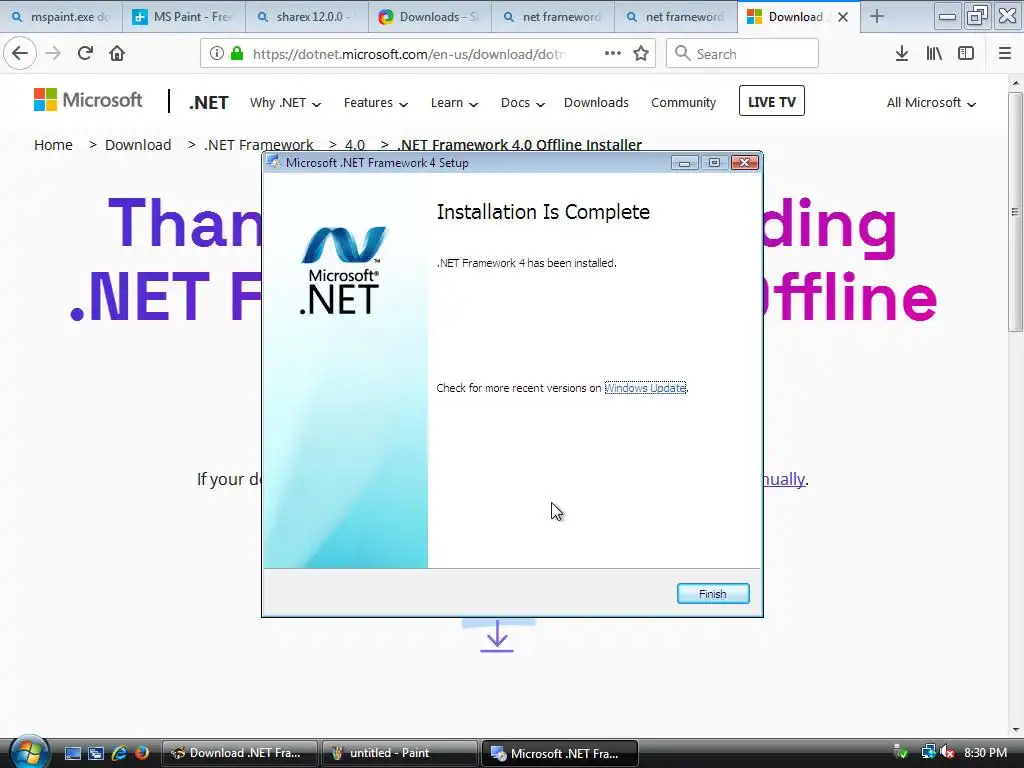Open page actions three-dots menu in the address bar
The width and height of the screenshot is (1024, 768).
tap(613, 54)
